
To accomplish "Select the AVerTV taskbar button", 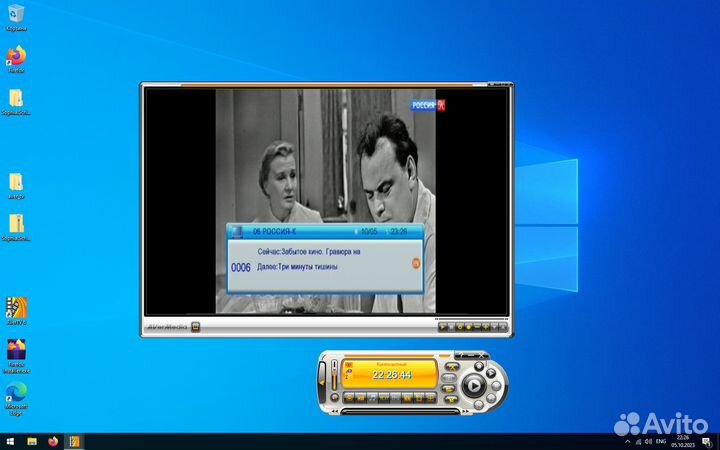I will point(74,442).
